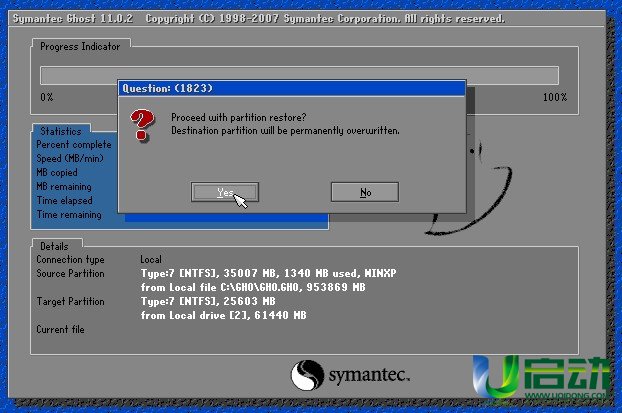Click the MB remaining label
The width and height of the screenshot is (622, 413).
[64, 186]
